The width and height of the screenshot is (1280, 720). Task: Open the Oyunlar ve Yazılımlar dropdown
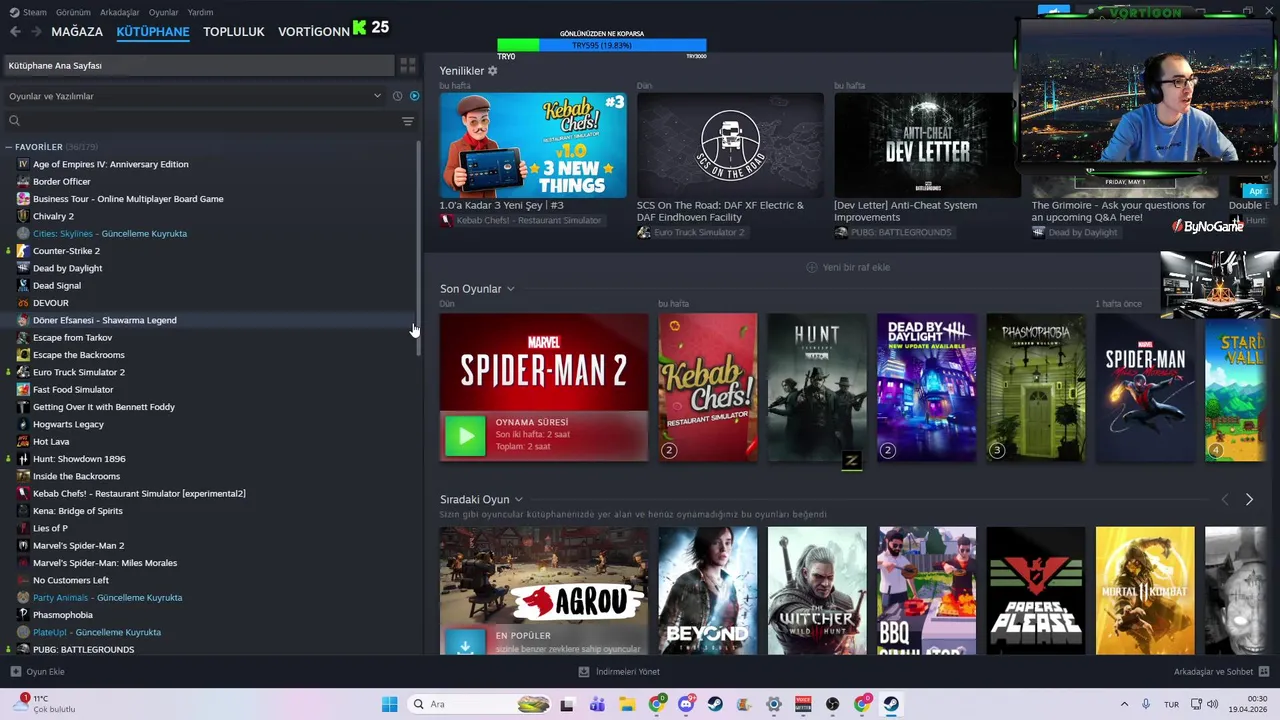point(195,96)
